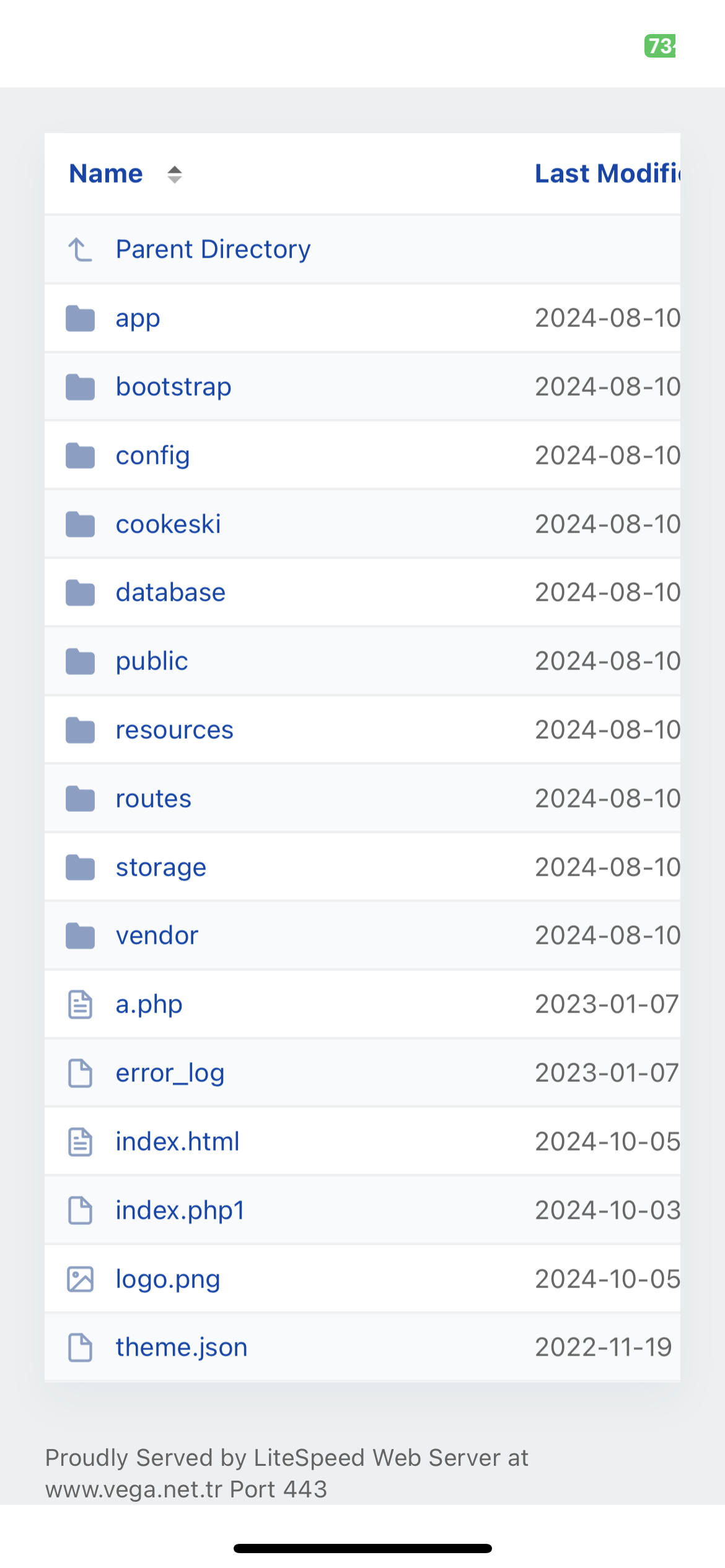Click the logo.png image file icon
The height and width of the screenshot is (1568, 725).
pyautogui.click(x=80, y=1279)
